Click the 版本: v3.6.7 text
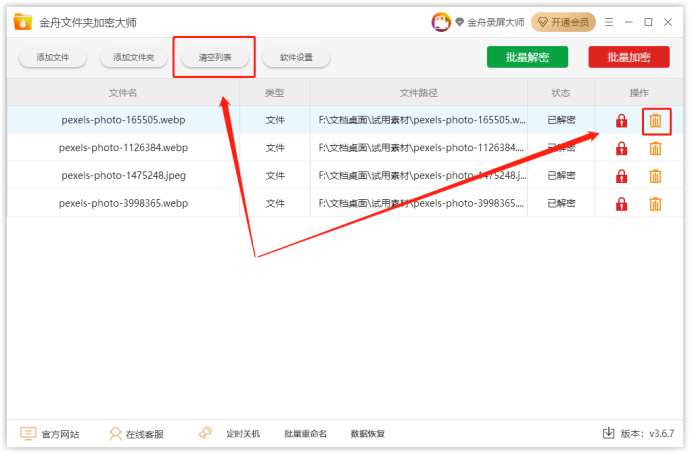Screen dimensions: 691x454 (647, 434)
